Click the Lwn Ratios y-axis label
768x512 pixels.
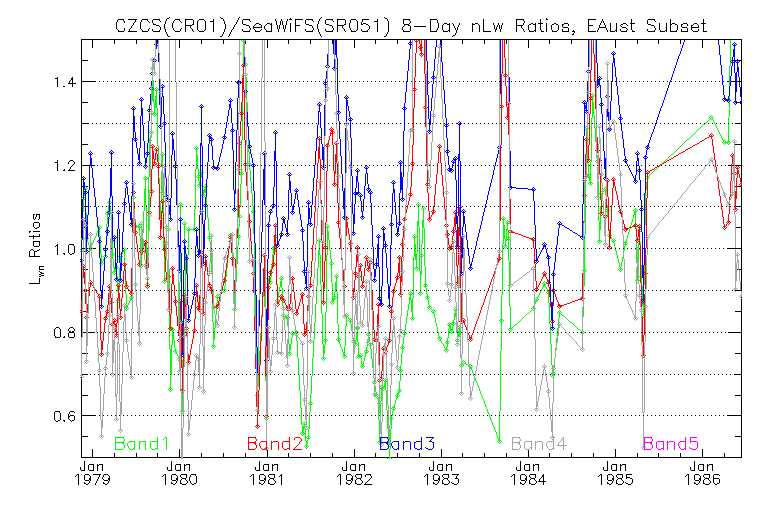click(35, 249)
